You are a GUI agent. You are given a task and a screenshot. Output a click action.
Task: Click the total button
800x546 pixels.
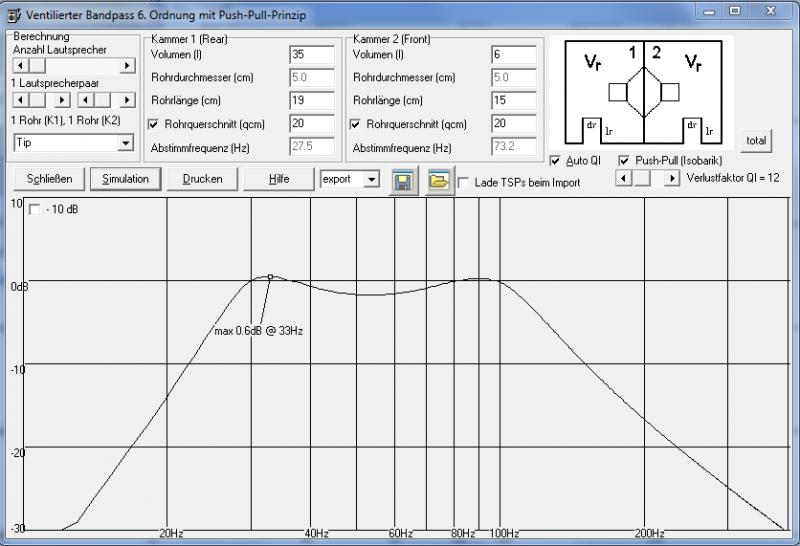coord(756,141)
